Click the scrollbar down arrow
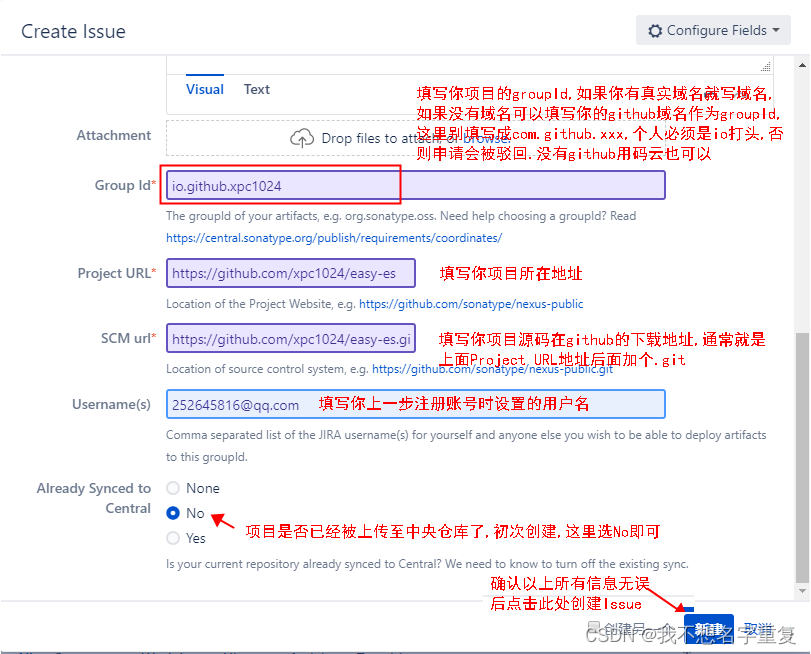Viewport: 811px width, 654px height. 802,590
